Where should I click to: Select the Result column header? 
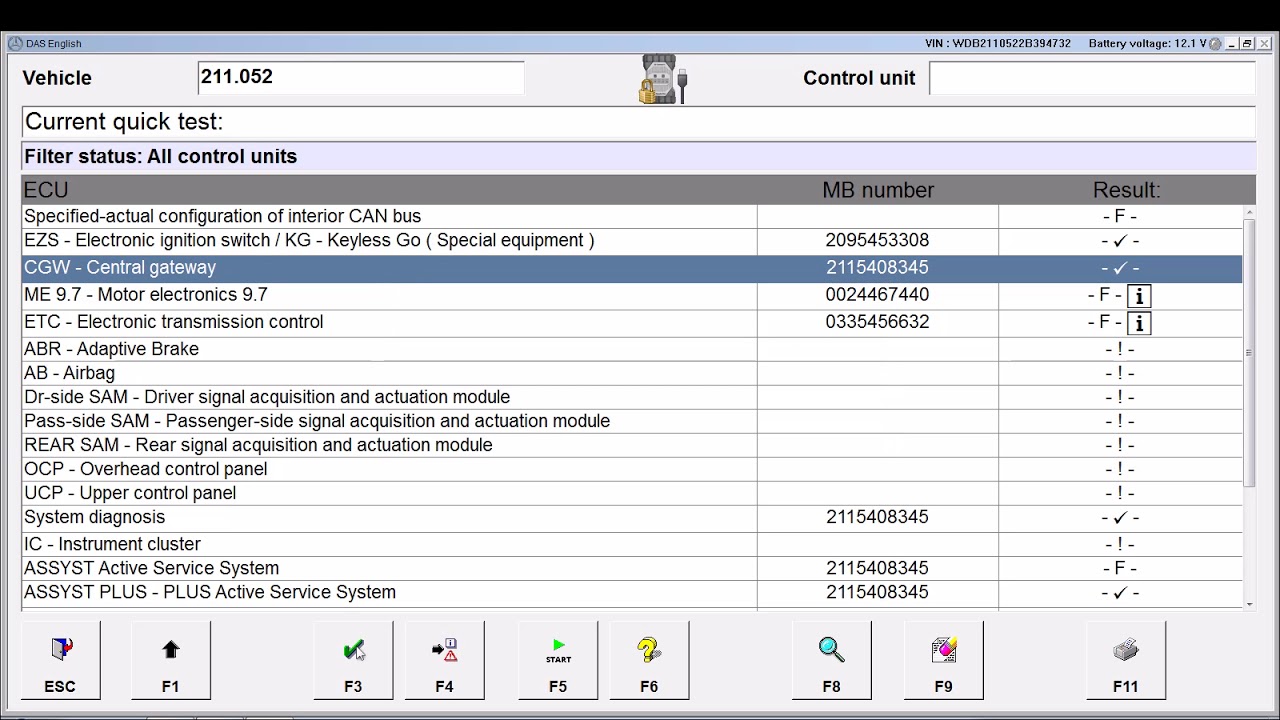pos(1126,190)
